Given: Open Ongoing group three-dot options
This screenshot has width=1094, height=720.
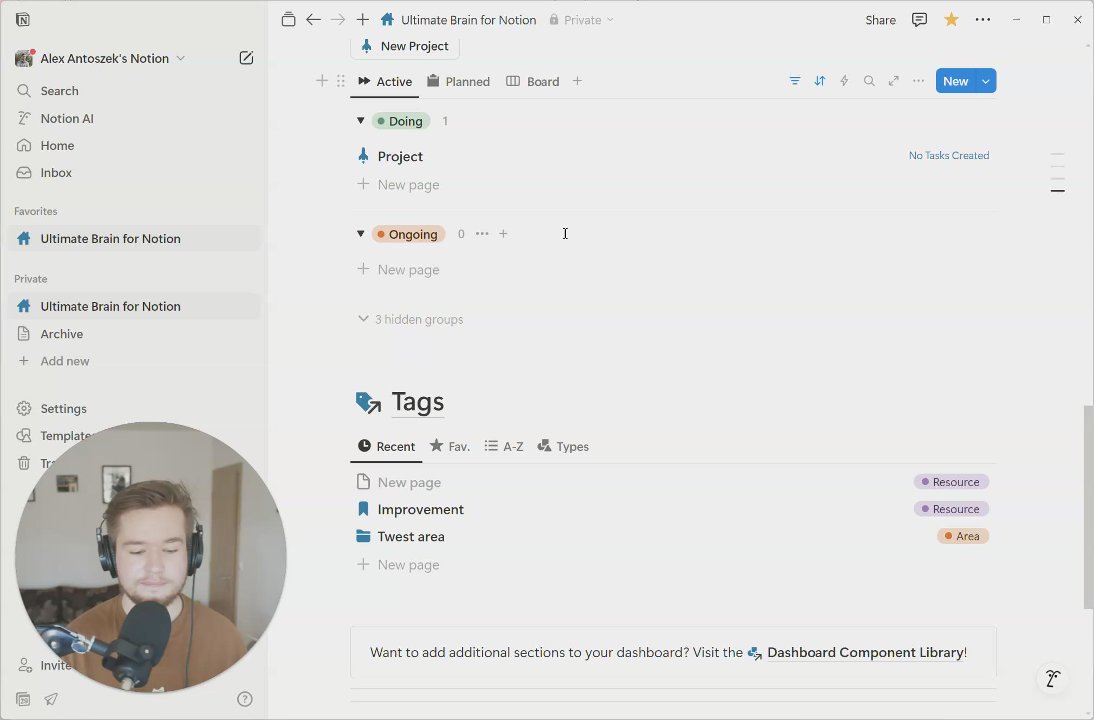Looking at the screenshot, I should click(x=482, y=234).
